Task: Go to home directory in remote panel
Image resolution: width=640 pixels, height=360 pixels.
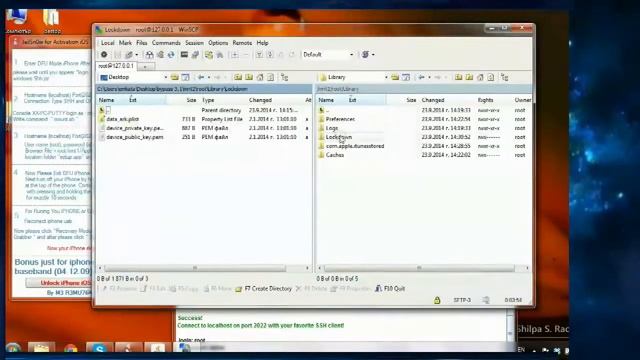Action: [480, 77]
